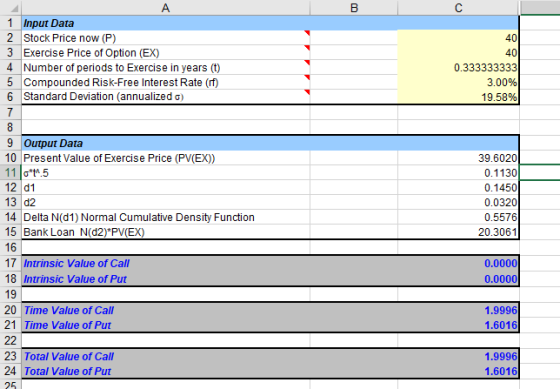Image resolution: width=560 pixels, height=389 pixels.
Task: Select the 19.58% standard deviation cell
Action: [x=458, y=97]
